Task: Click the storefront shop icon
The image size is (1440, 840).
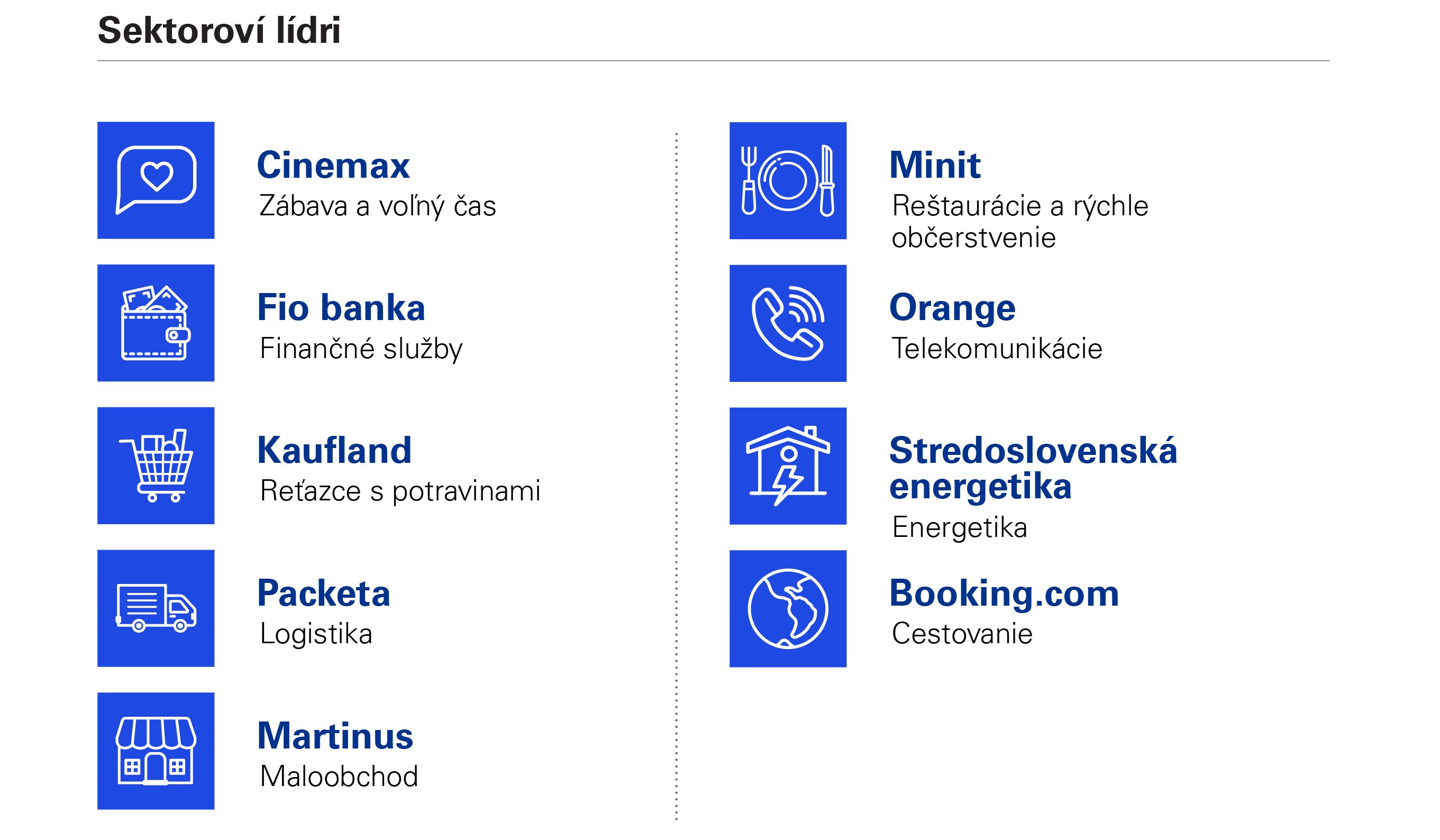Action: click(156, 751)
